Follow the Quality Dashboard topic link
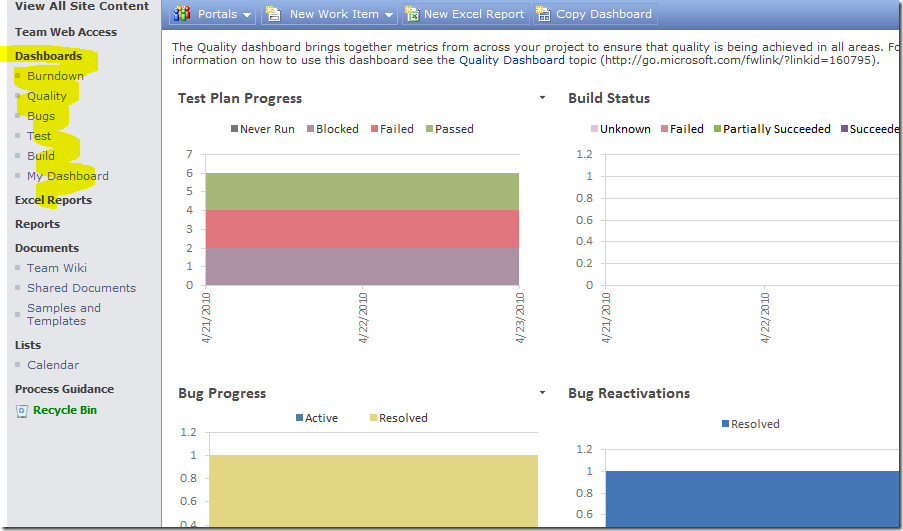Screen dimensions: 903x531 [511, 60]
